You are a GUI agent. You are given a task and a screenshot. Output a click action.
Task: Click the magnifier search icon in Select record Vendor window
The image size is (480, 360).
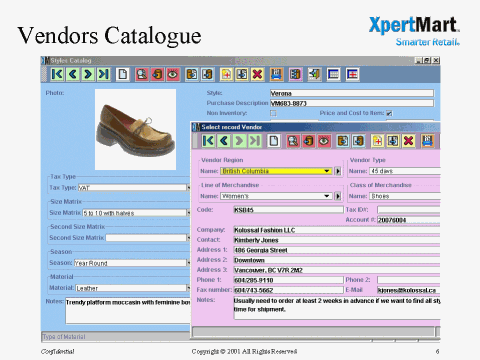(293, 141)
